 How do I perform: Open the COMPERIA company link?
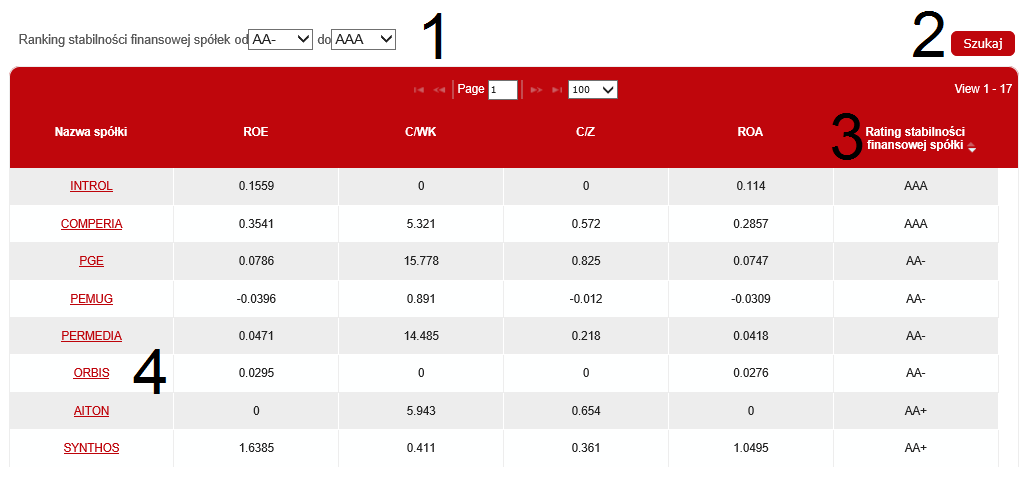pos(91,224)
